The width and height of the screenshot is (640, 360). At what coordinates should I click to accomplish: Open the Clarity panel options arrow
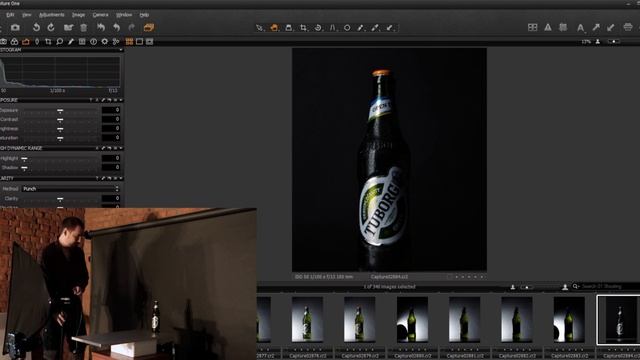(x=121, y=178)
